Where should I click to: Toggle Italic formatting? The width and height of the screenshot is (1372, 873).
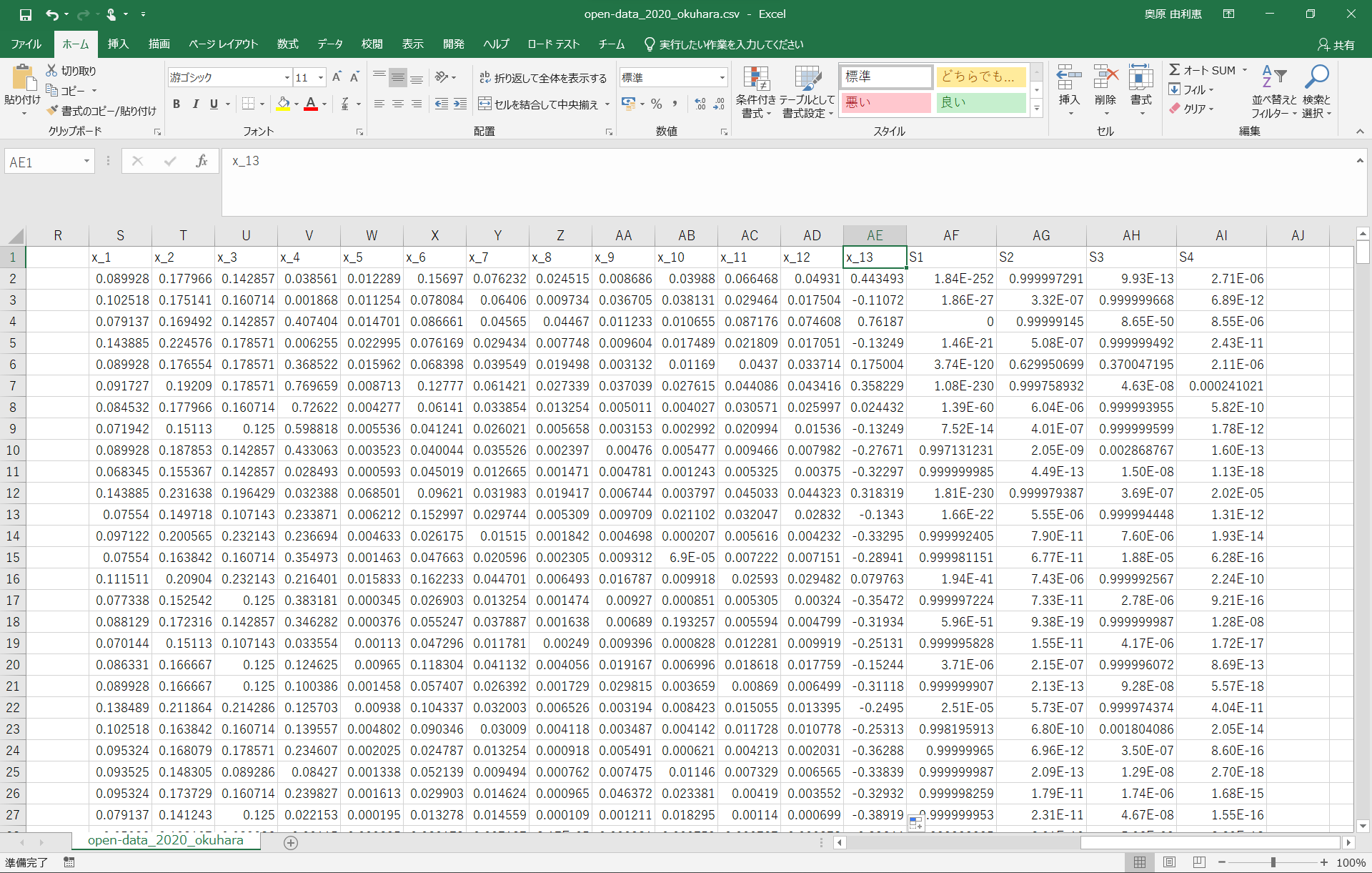pyautogui.click(x=195, y=104)
